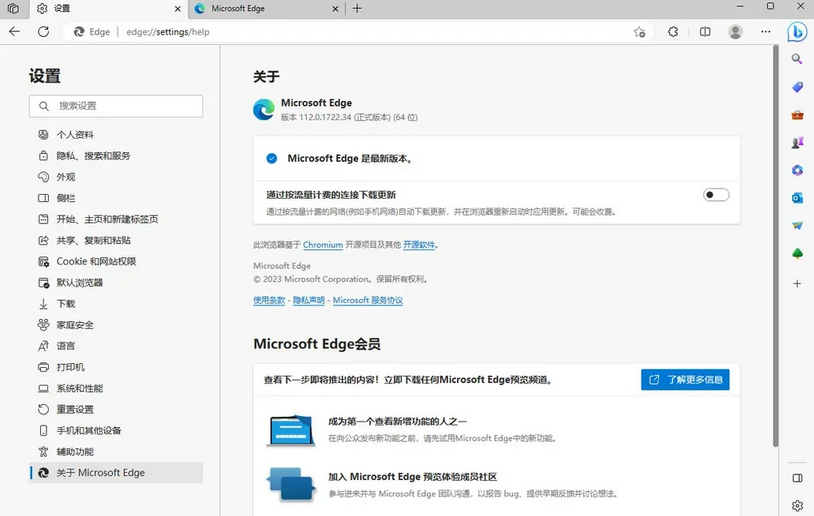Viewport: 814px width, 516px height.
Task: Open Bing chat sidebar button
Action: coord(797,32)
